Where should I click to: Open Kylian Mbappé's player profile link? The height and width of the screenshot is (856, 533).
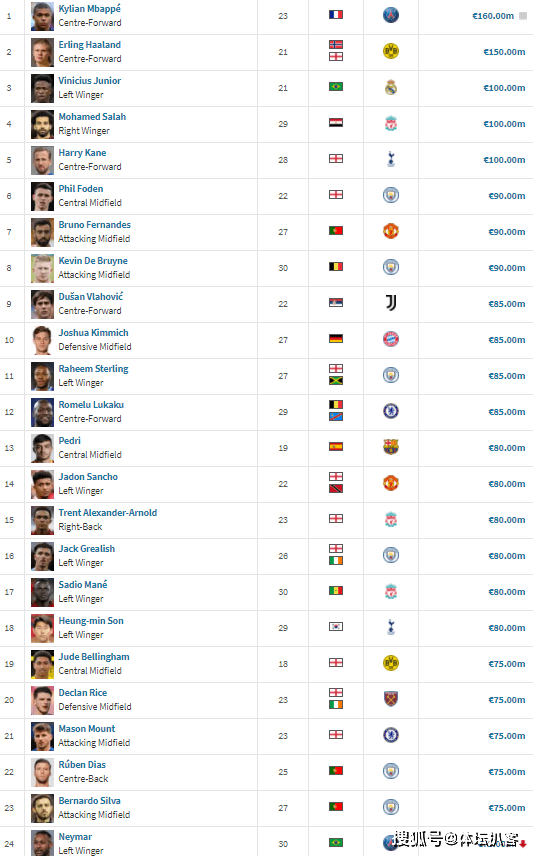90,9
